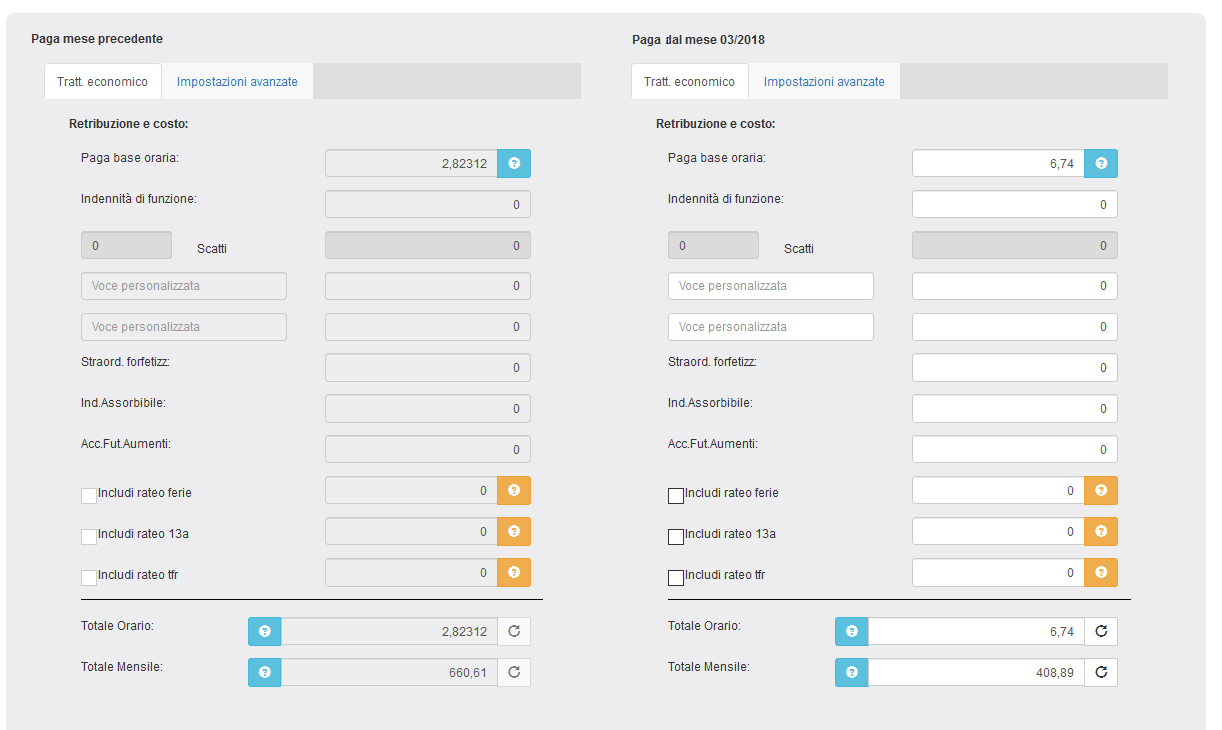Recalculate right Totale Orario with refresh icon
The height and width of the screenshot is (730, 1222).
pos(1101,631)
